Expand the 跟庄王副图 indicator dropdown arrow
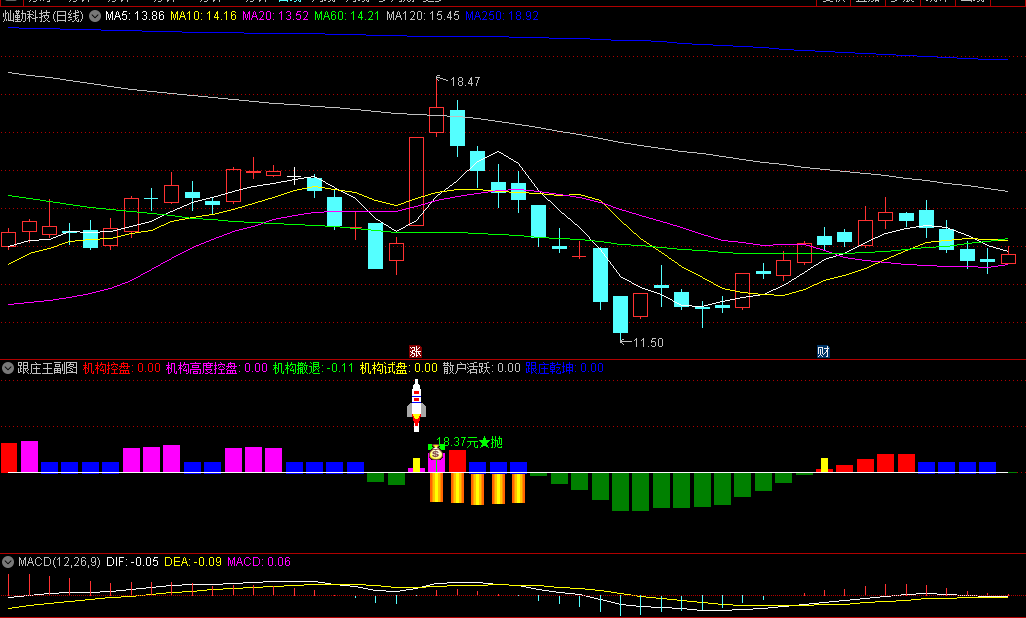The height and width of the screenshot is (618, 1026). 8,368
